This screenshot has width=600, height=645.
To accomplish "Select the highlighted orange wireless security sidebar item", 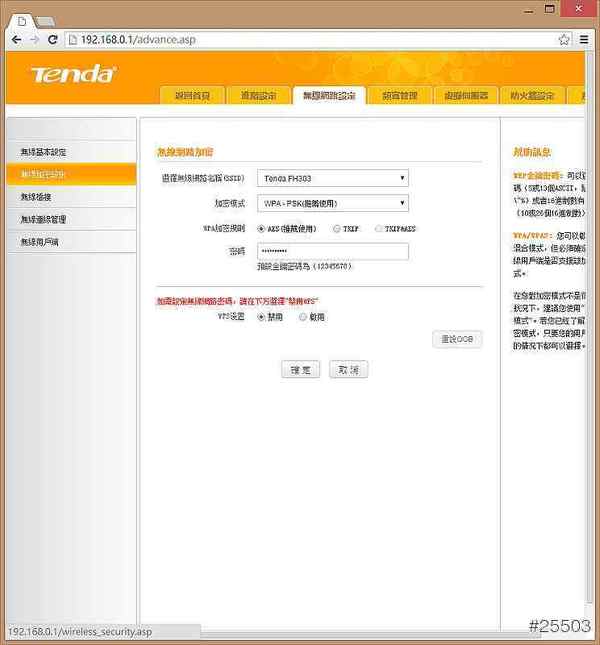I will [72, 174].
